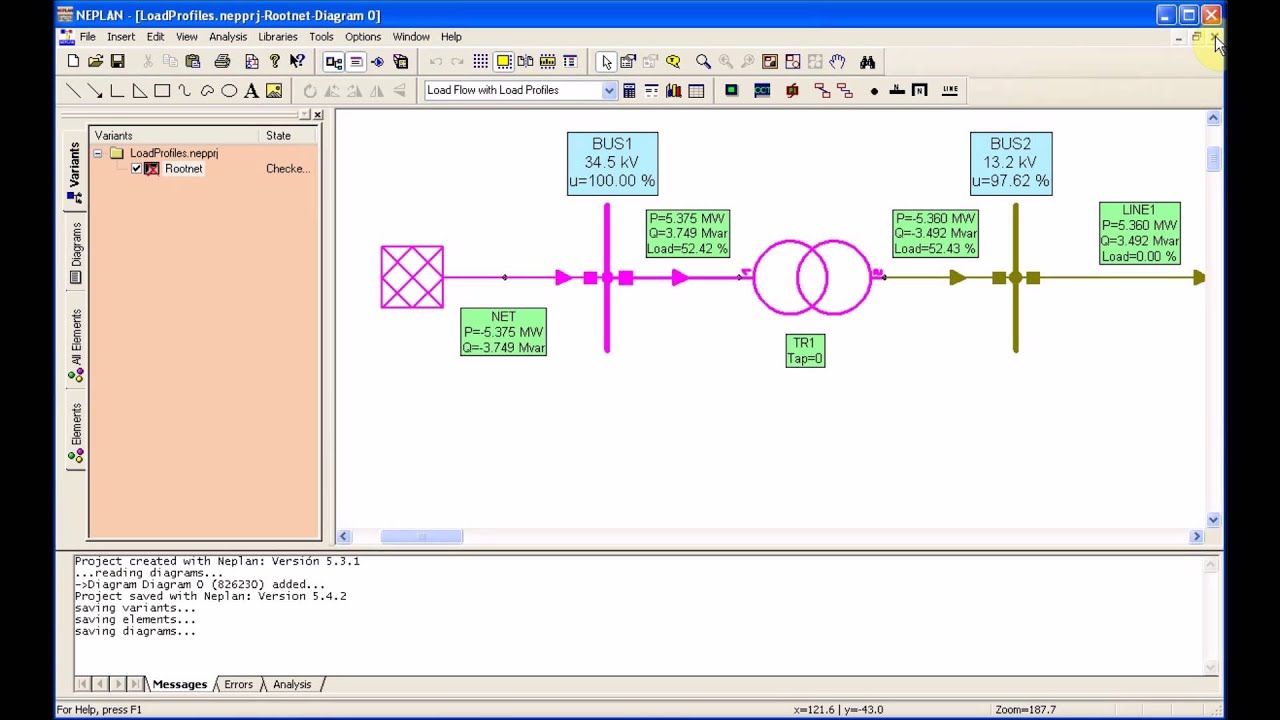Create a new project with New icon
This screenshot has width=1280, height=720.
click(73, 62)
